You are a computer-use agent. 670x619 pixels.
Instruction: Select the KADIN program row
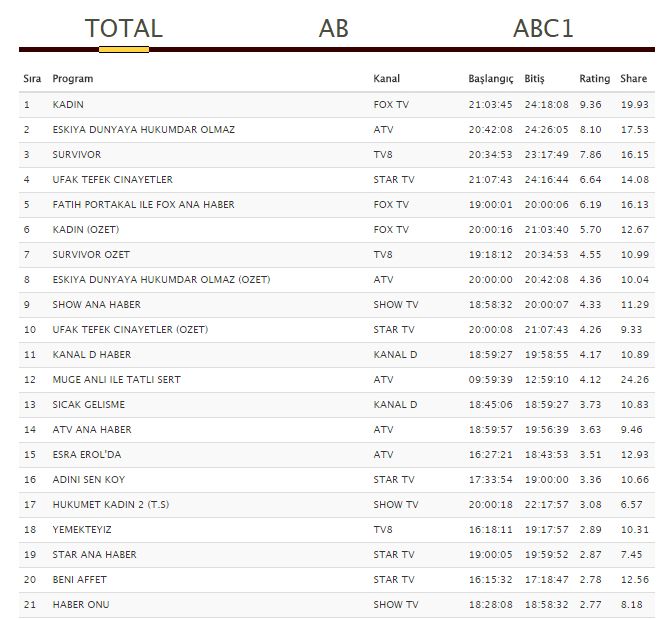coord(69,105)
